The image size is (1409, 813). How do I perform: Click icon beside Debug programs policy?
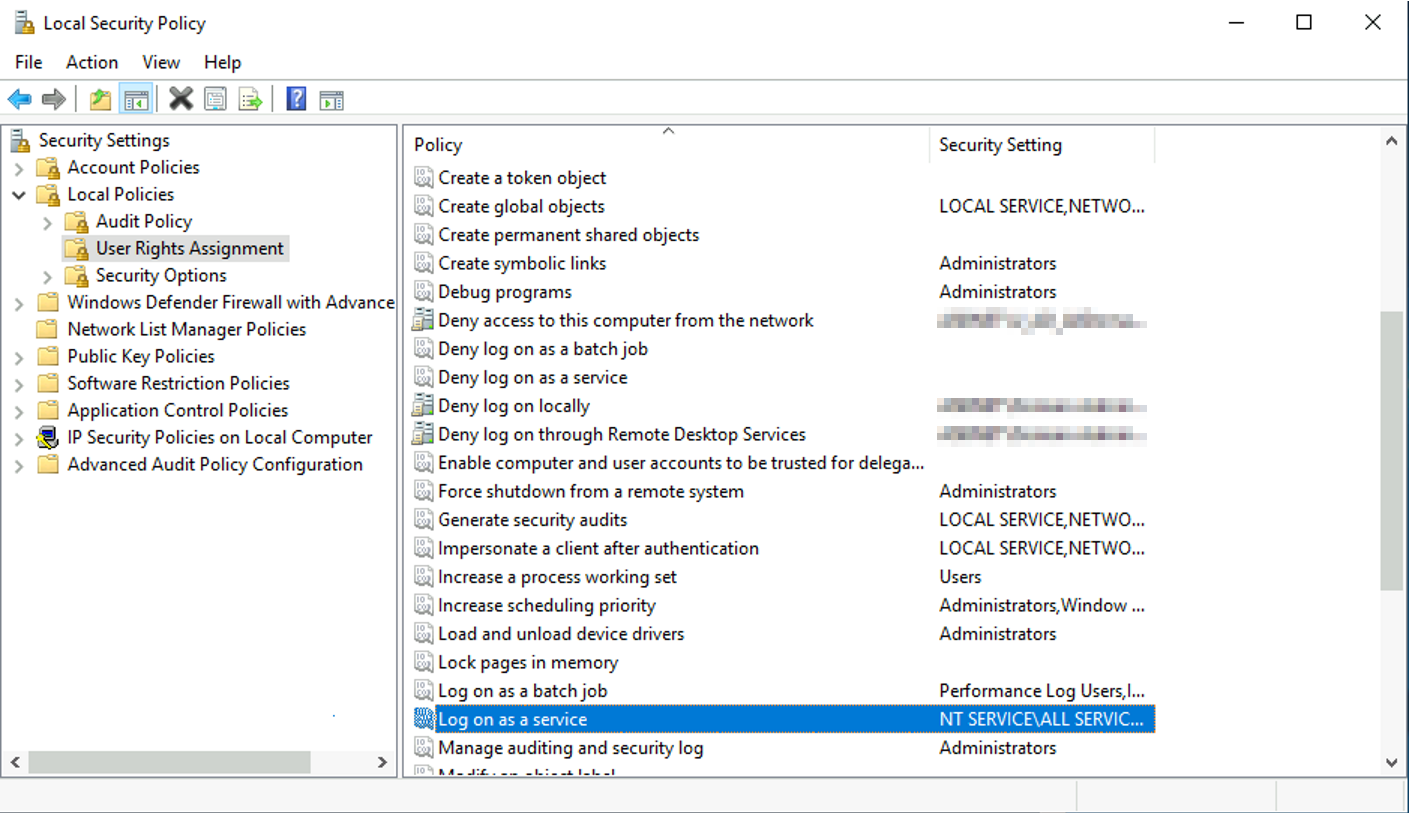pos(423,292)
